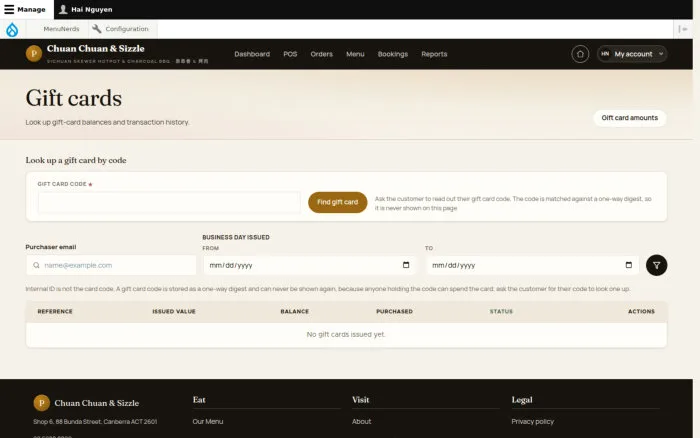Click the round home icon in the header
Screen dimensions: 700x438
point(580,54)
